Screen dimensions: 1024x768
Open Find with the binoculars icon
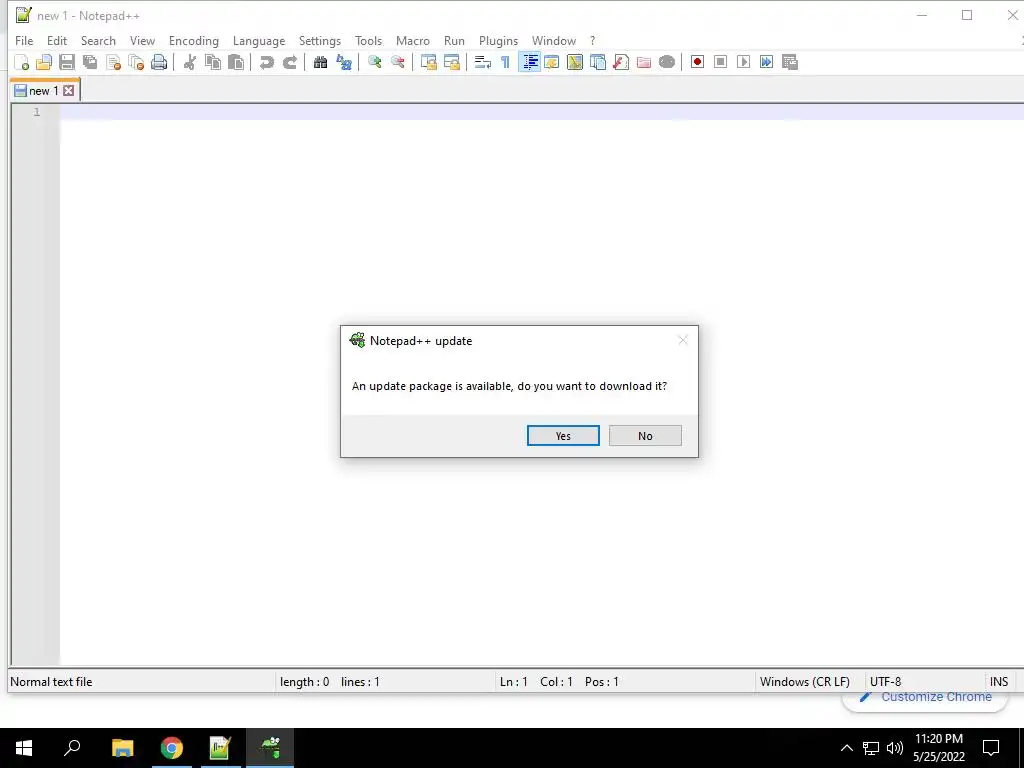pos(320,63)
